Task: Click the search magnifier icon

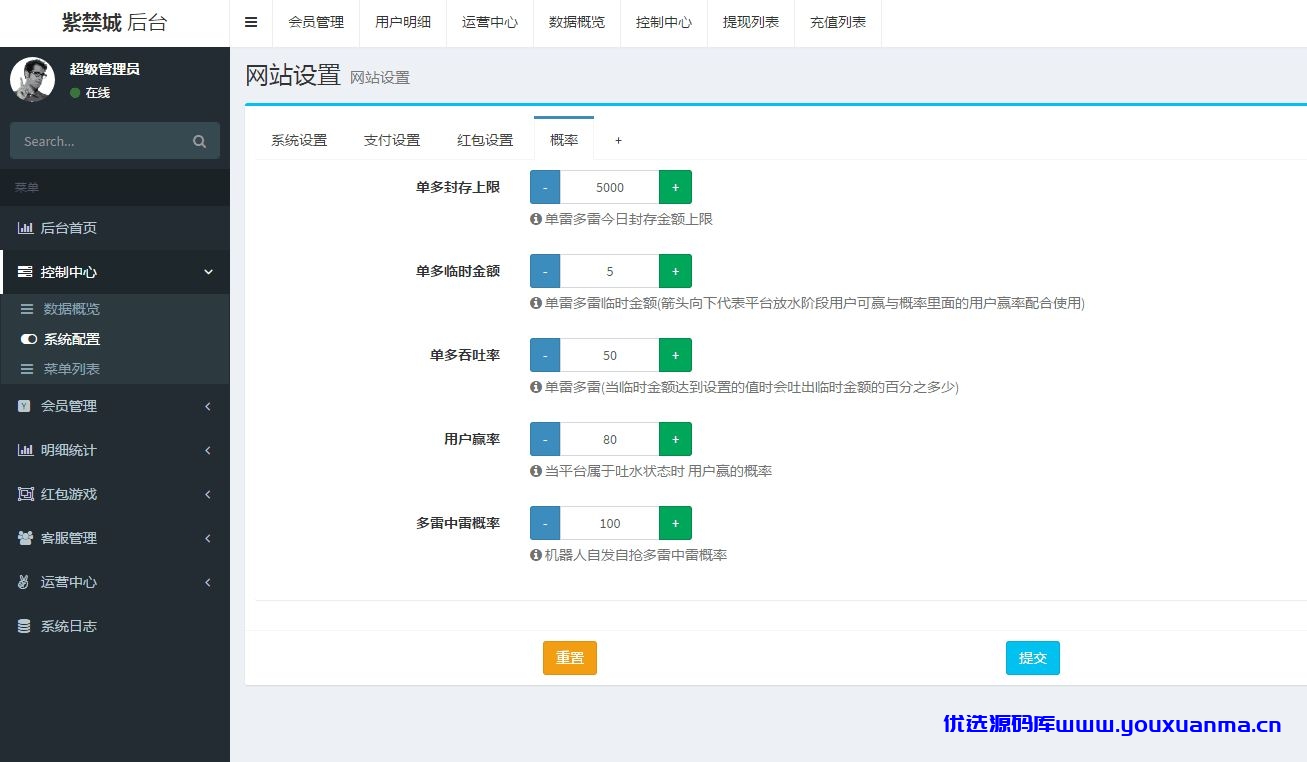Action: 199,141
